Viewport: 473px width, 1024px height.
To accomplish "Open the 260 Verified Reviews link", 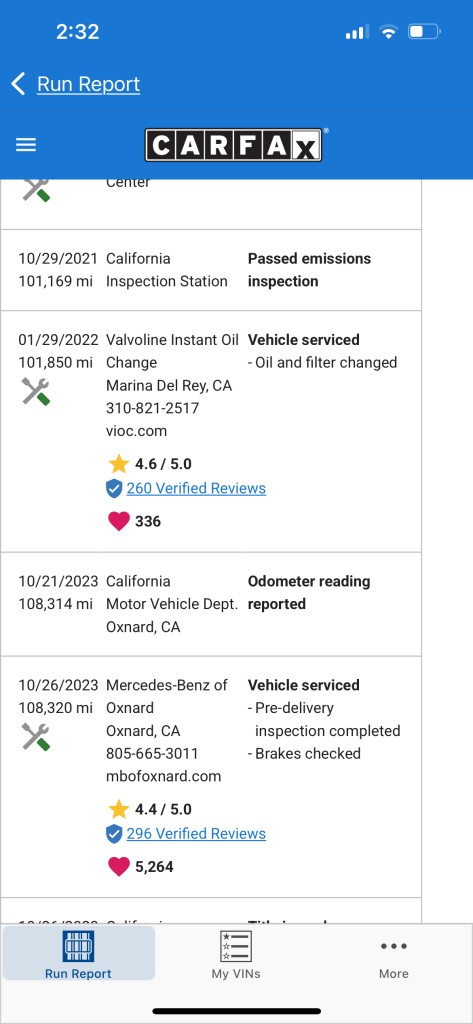I will point(196,488).
